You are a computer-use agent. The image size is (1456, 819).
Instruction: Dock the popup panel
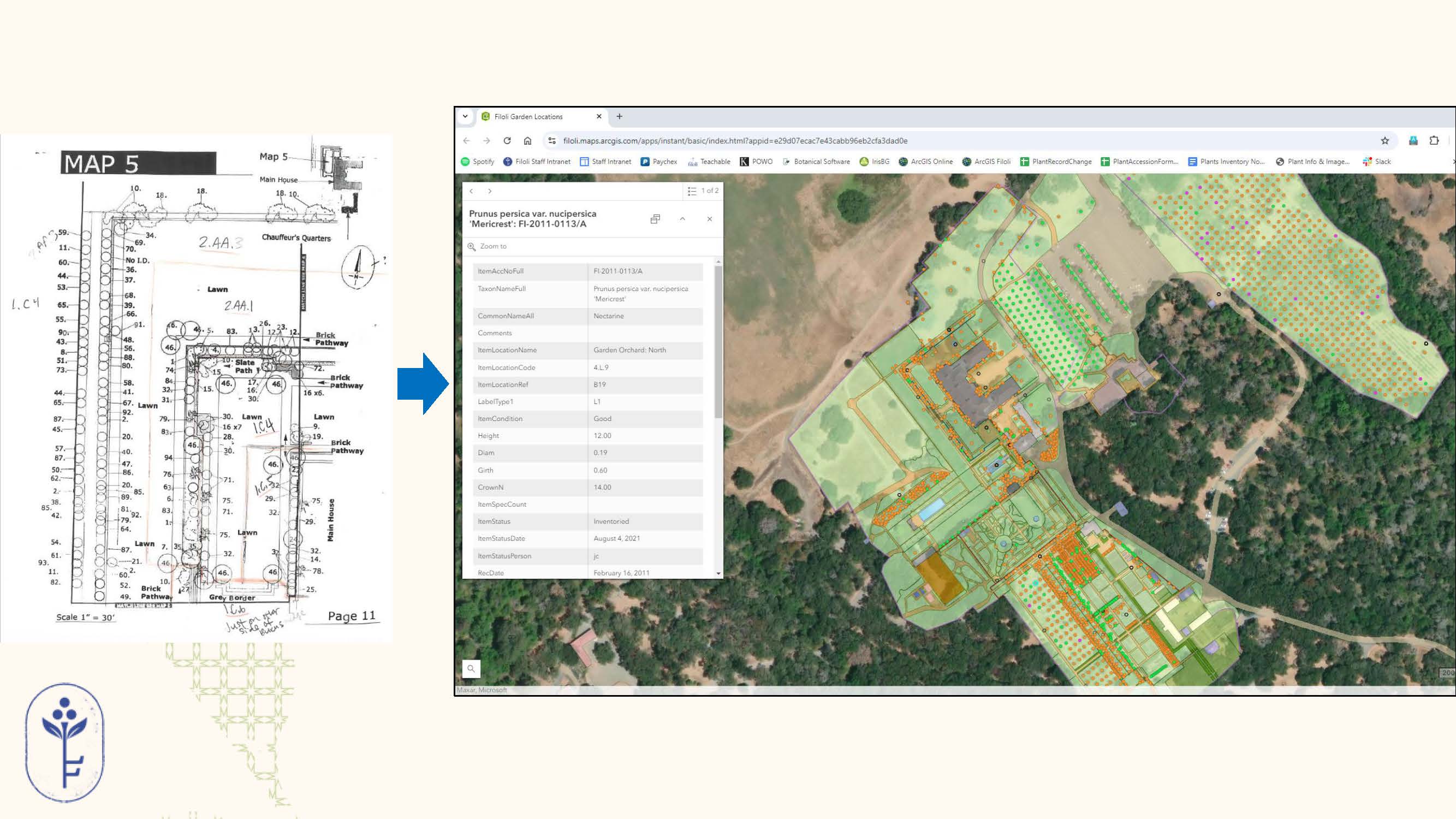coord(655,219)
